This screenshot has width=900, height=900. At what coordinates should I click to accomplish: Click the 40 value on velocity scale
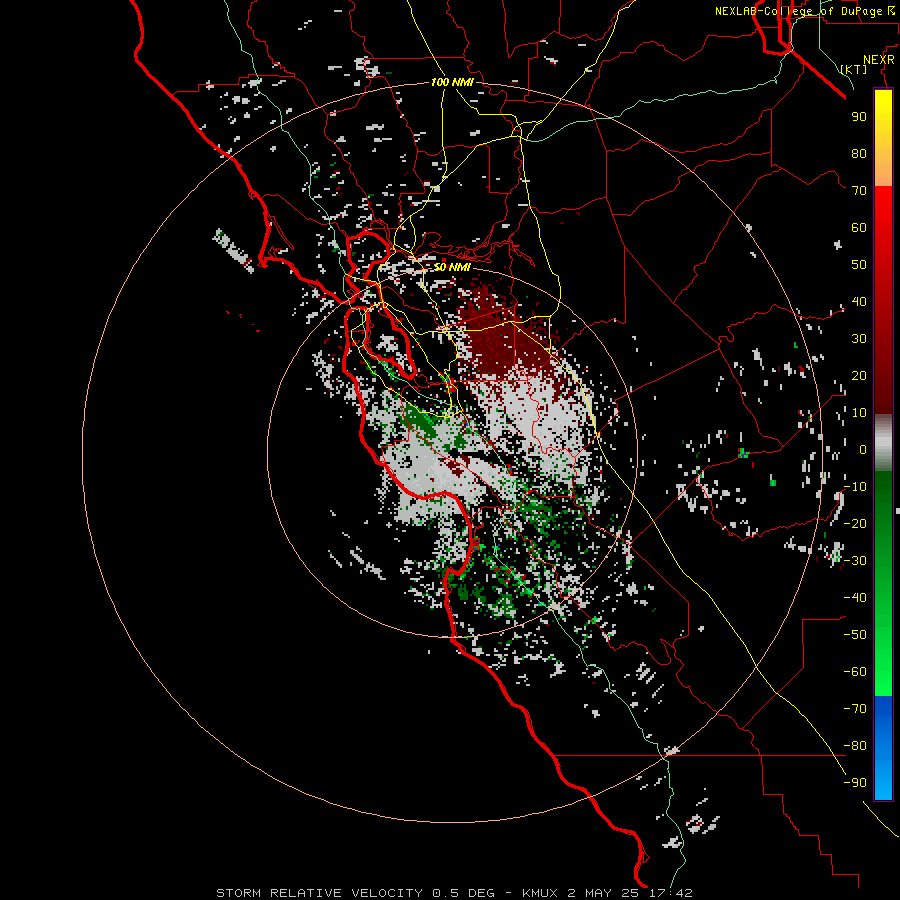click(x=859, y=301)
